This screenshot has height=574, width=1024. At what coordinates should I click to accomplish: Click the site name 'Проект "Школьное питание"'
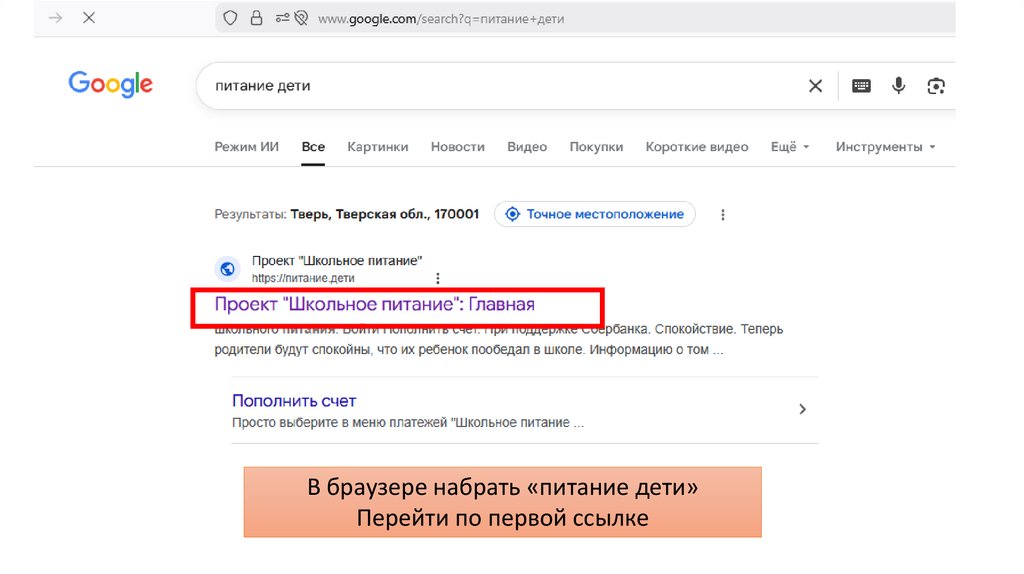(x=337, y=261)
